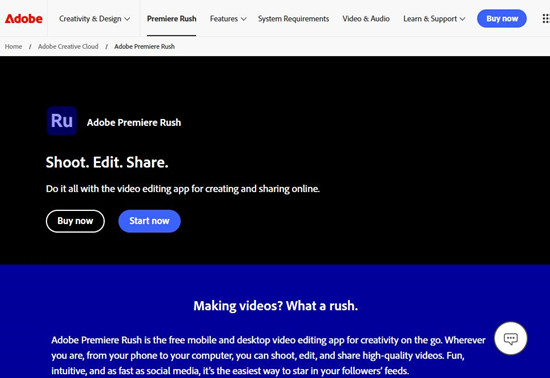Screen dimensions: 550x378
Task: Open Adobe Creative Cloud breadcrumb link
Action: coord(68,46)
